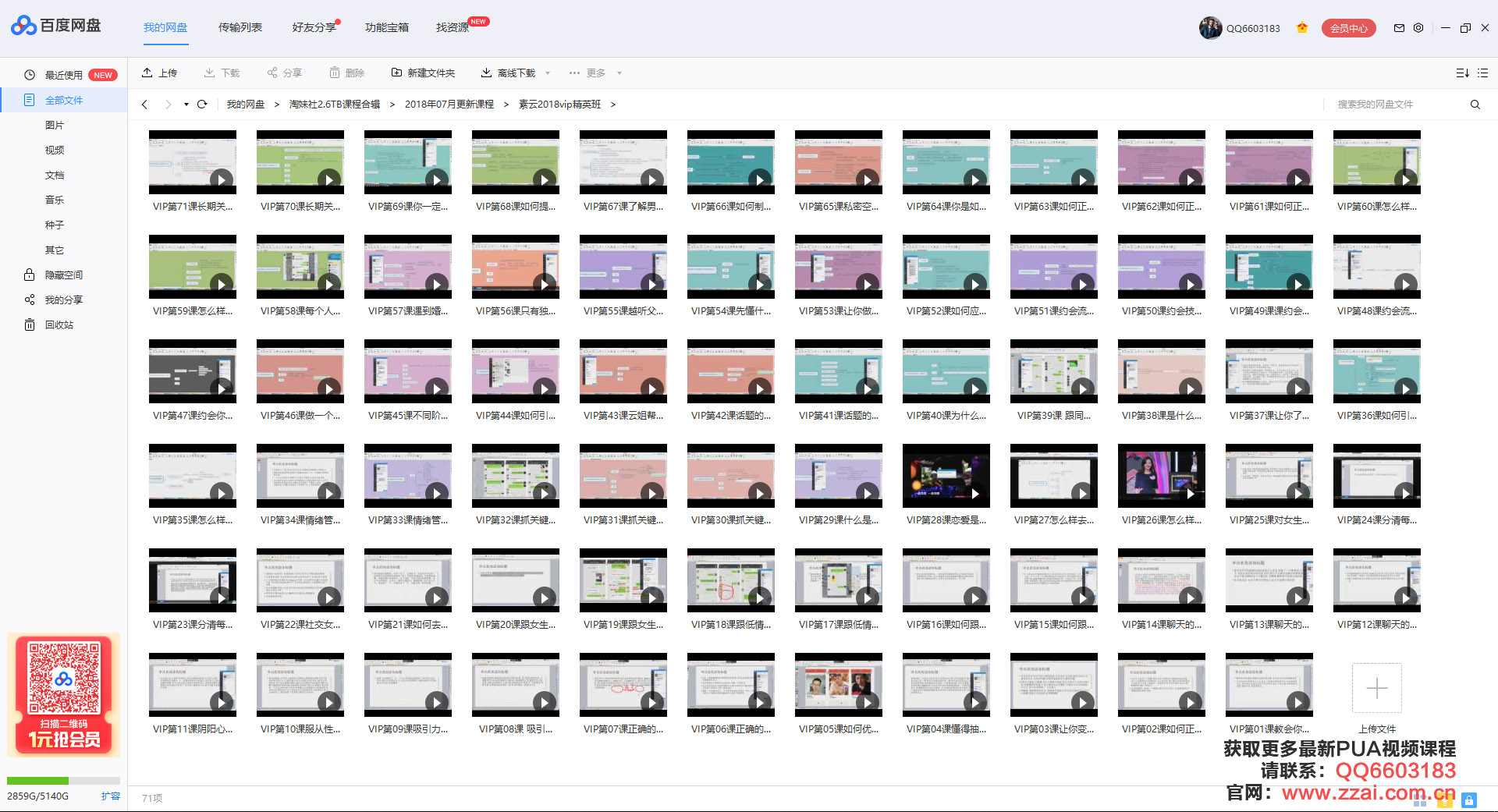Open the VIP第47课 video thumbnail
Screen dimensions: 1498x812
click(193, 371)
